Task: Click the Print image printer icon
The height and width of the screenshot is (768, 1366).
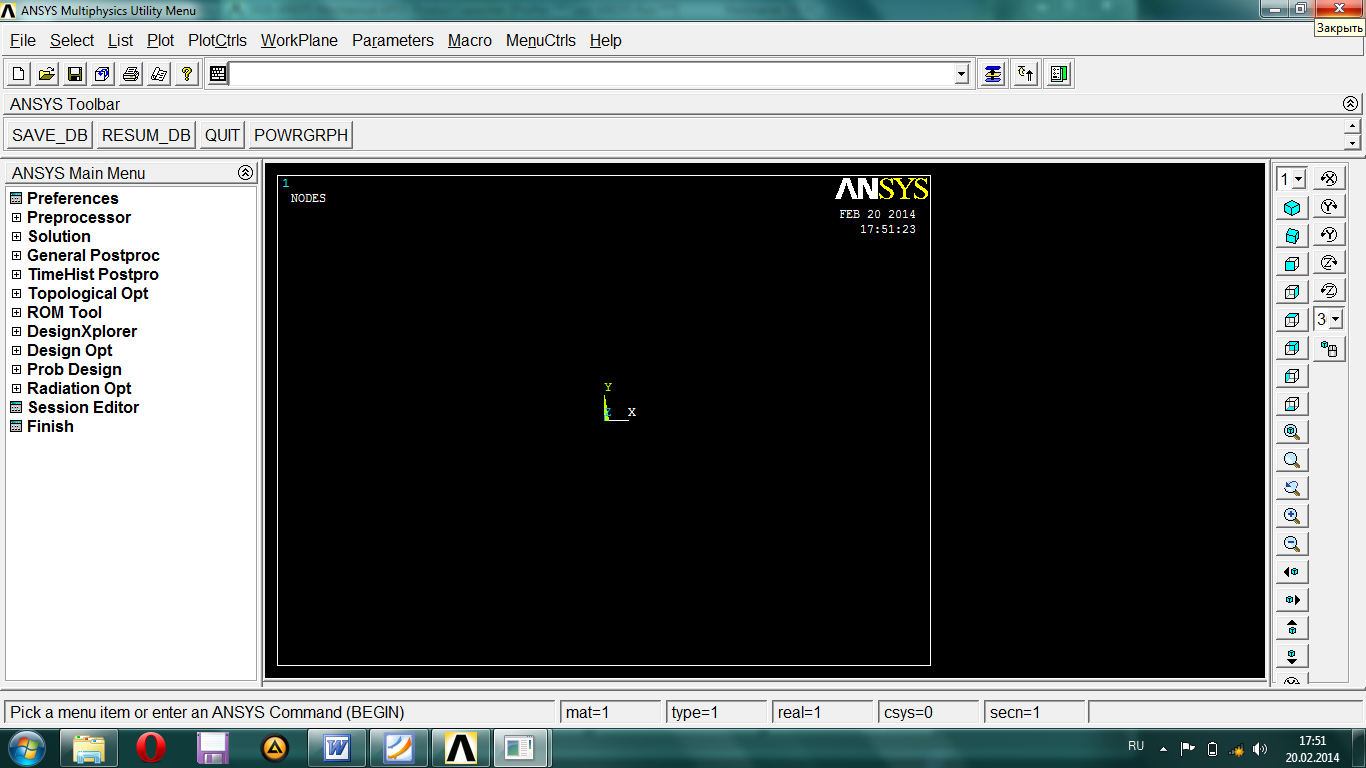Action: pyautogui.click(x=130, y=74)
